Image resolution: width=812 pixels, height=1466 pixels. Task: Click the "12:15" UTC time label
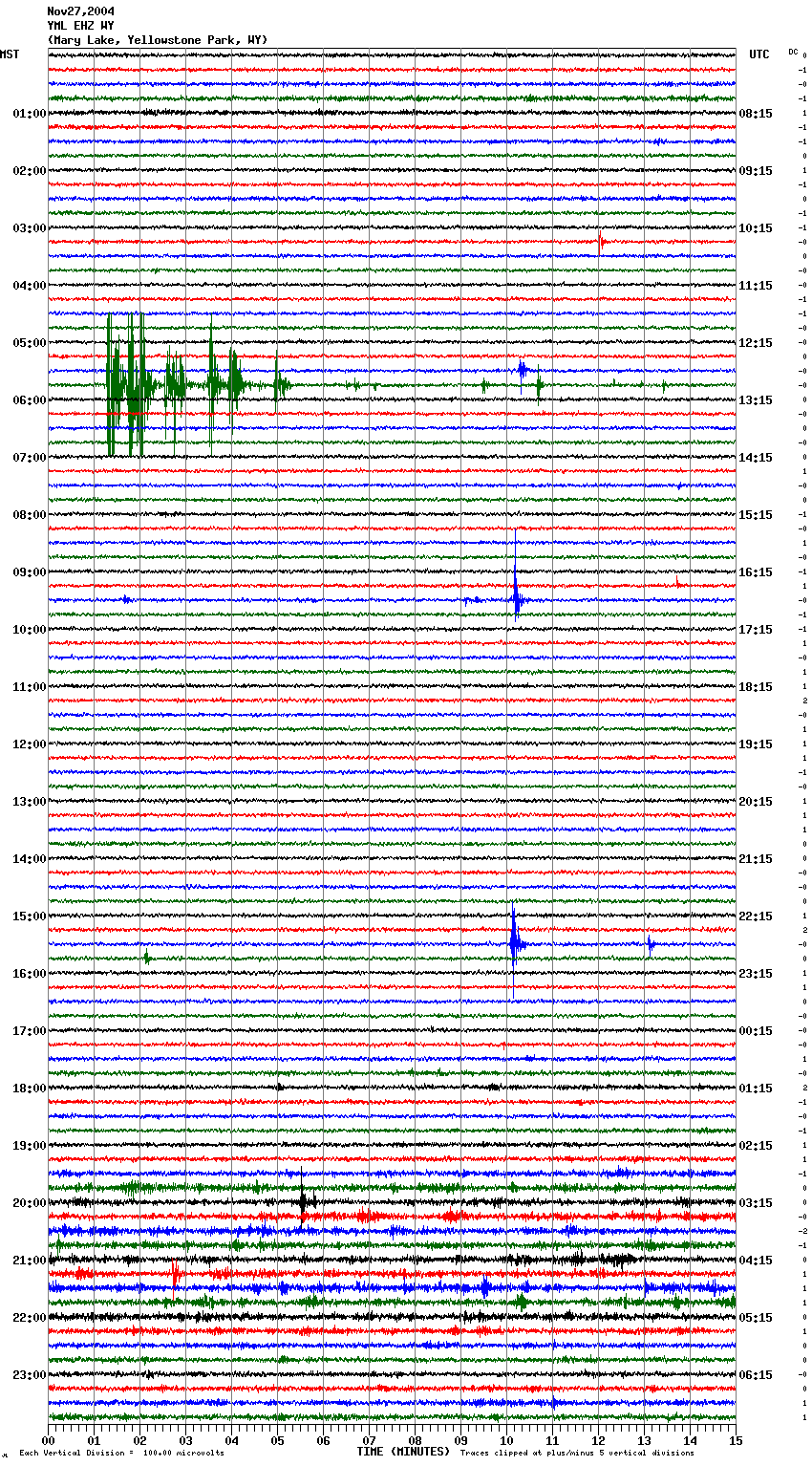click(756, 343)
